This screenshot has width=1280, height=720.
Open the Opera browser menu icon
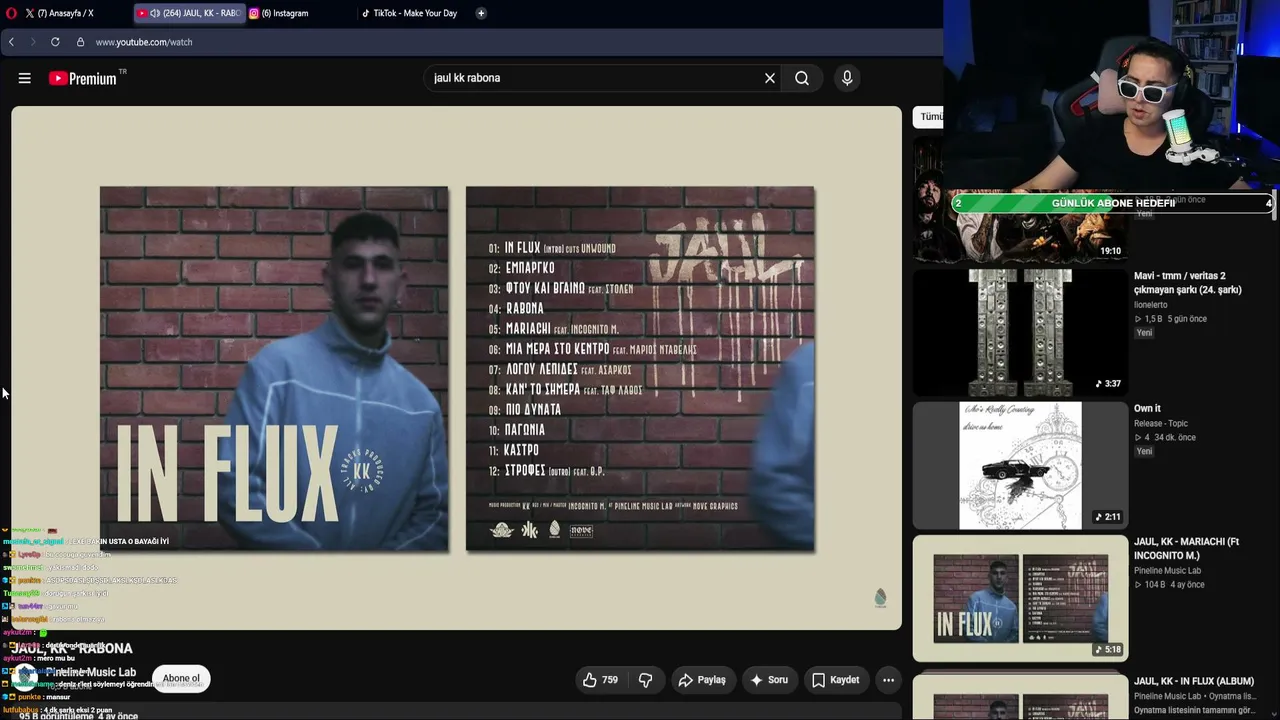pos(11,13)
